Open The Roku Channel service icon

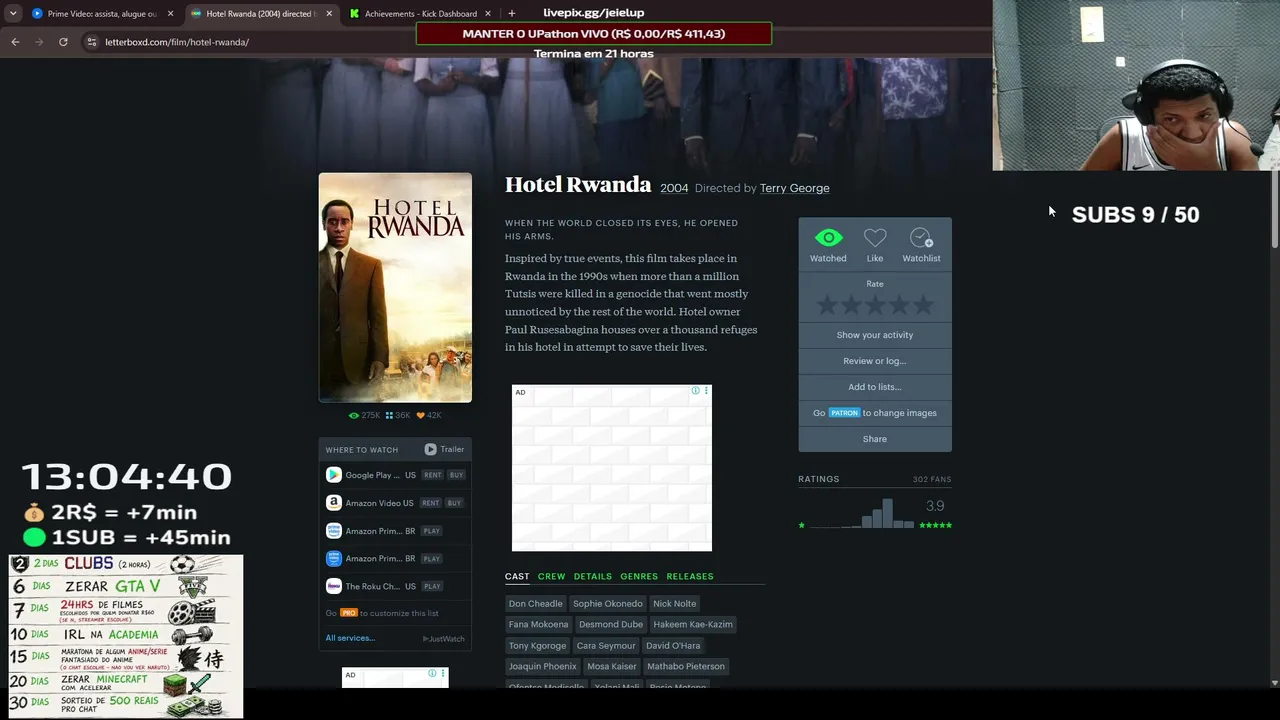[x=334, y=587]
